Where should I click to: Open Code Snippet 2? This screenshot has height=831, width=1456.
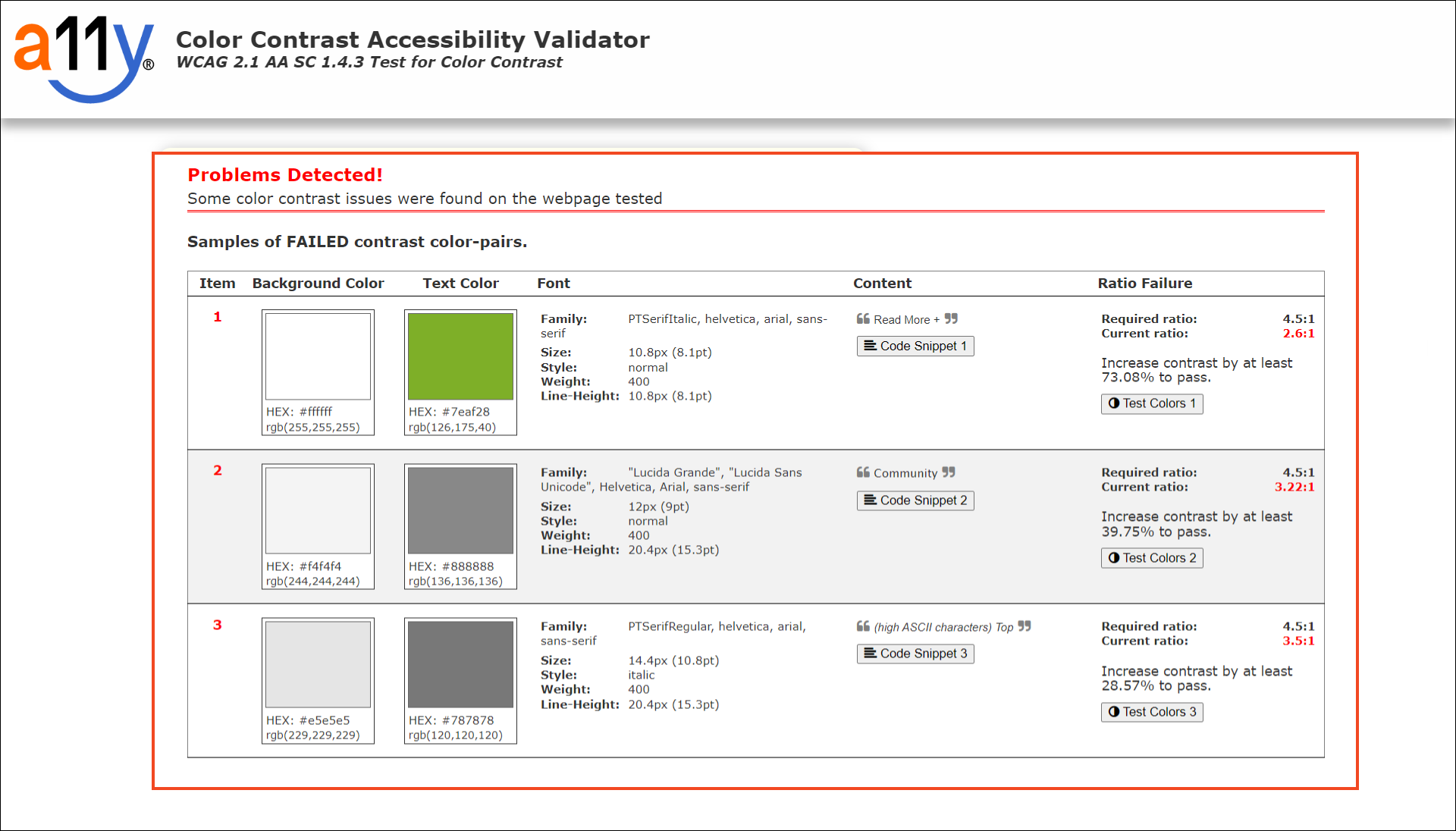click(915, 500)
